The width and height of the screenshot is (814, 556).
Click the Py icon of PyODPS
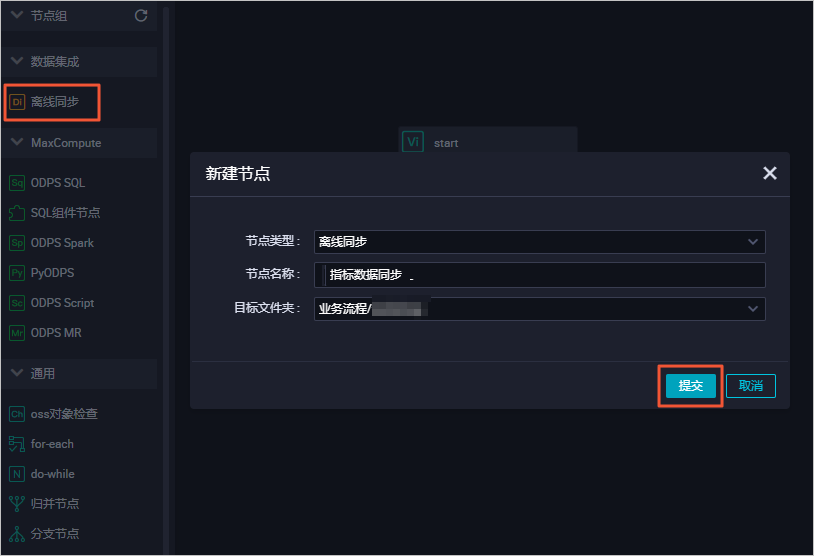[17, 273]
